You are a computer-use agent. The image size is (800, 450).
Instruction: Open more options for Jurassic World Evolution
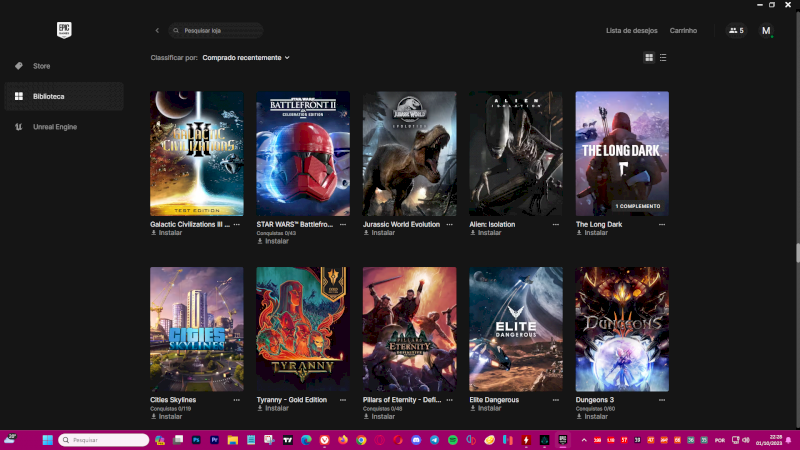(449, 224)
